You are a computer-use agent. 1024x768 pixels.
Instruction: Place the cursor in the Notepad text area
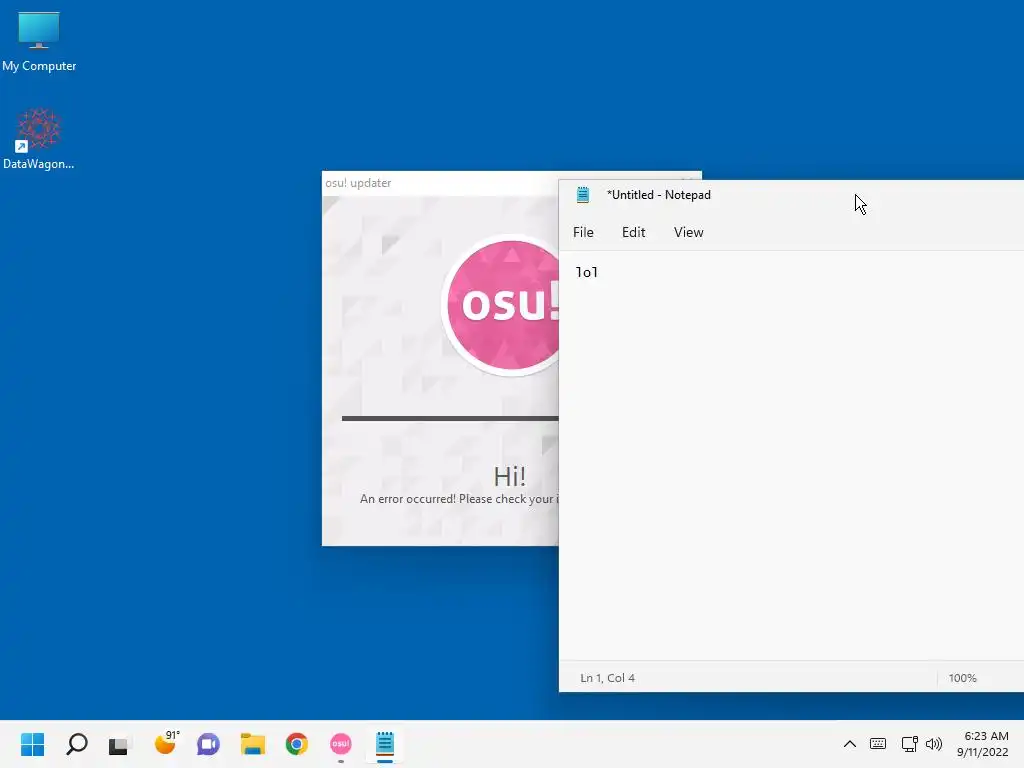pyautogui.click(x=792, y=457)
